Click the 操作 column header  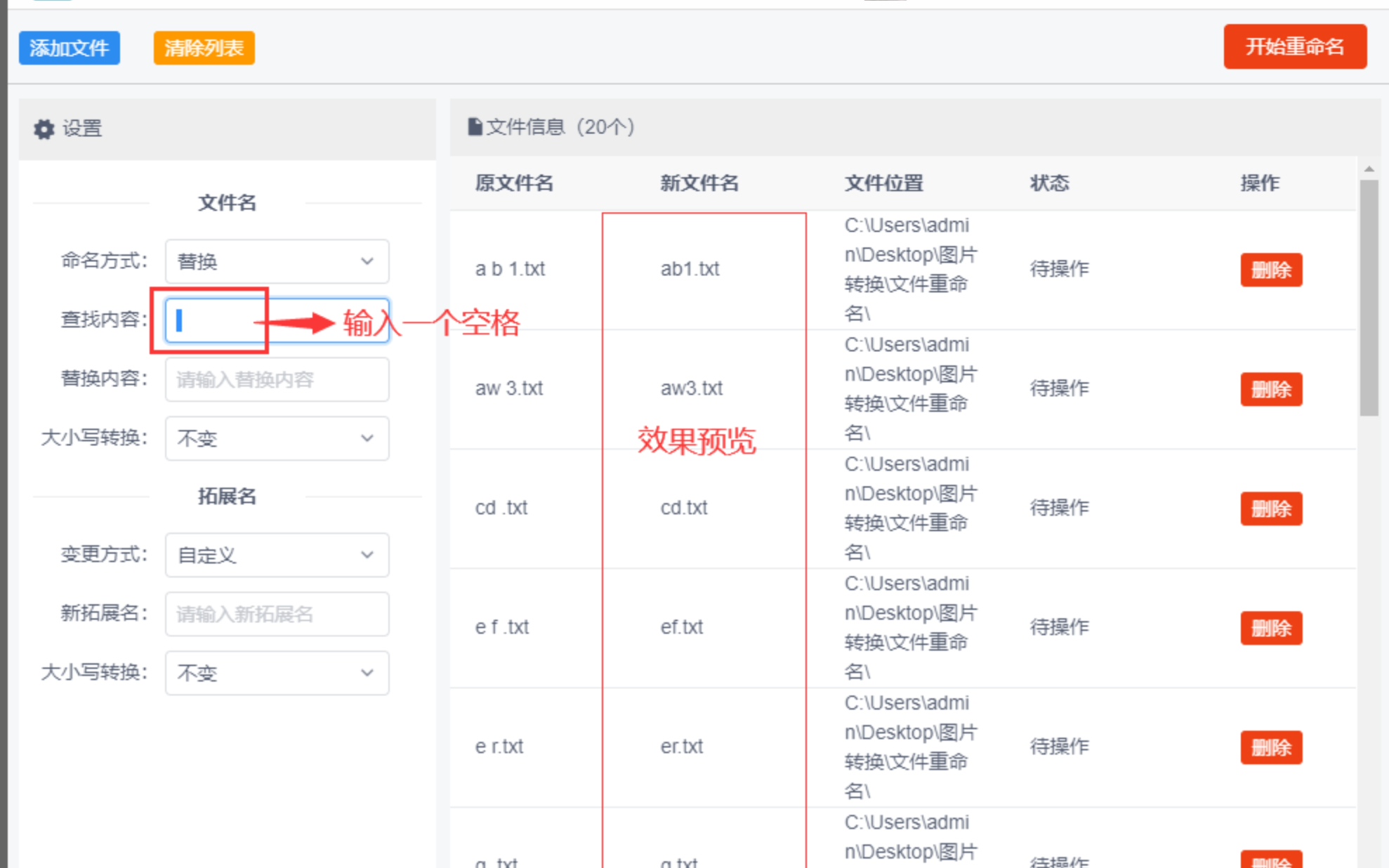[1260, 183]
